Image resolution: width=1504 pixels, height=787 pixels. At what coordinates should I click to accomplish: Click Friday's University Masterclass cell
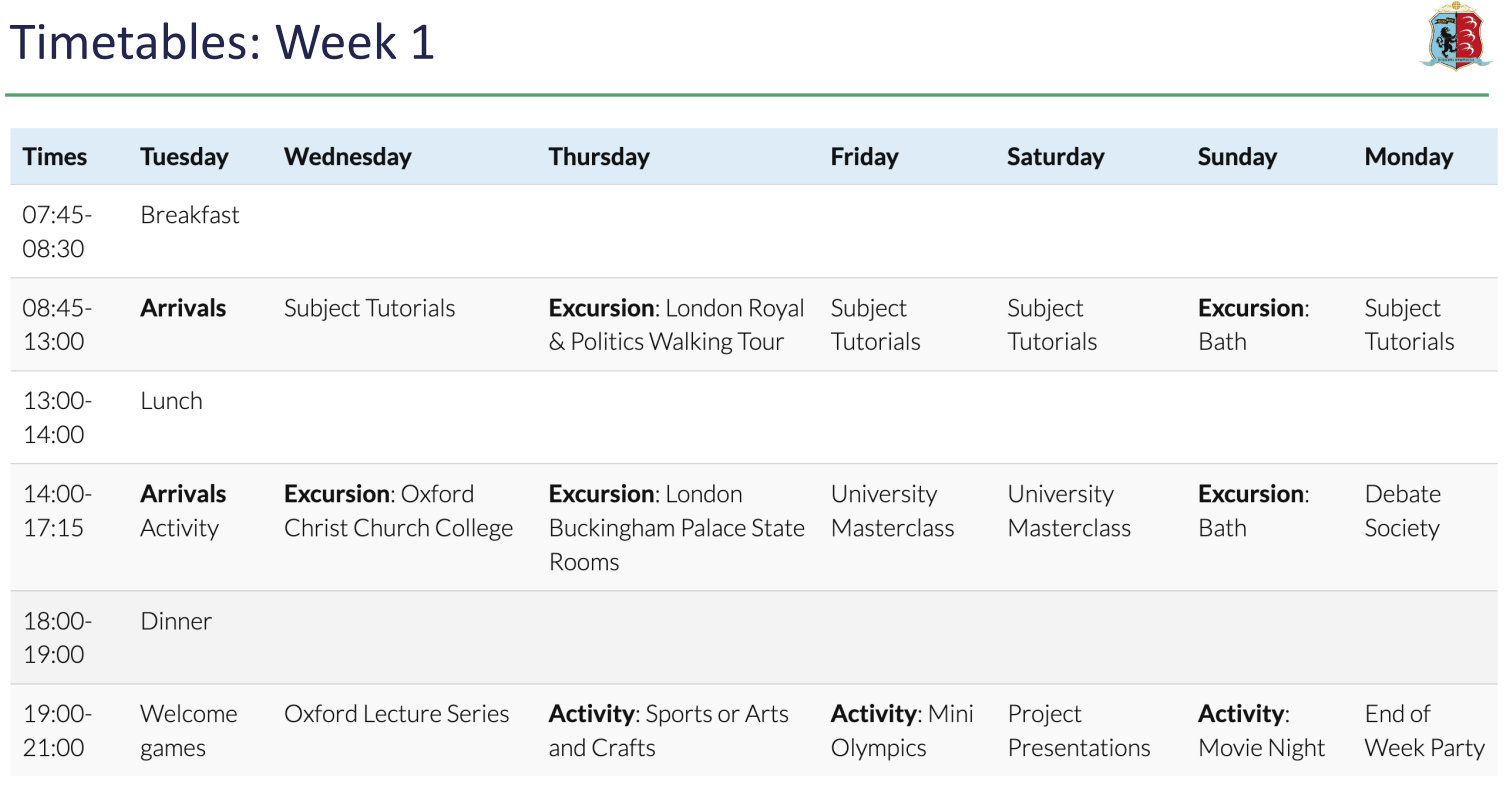(x=893, y=511)
